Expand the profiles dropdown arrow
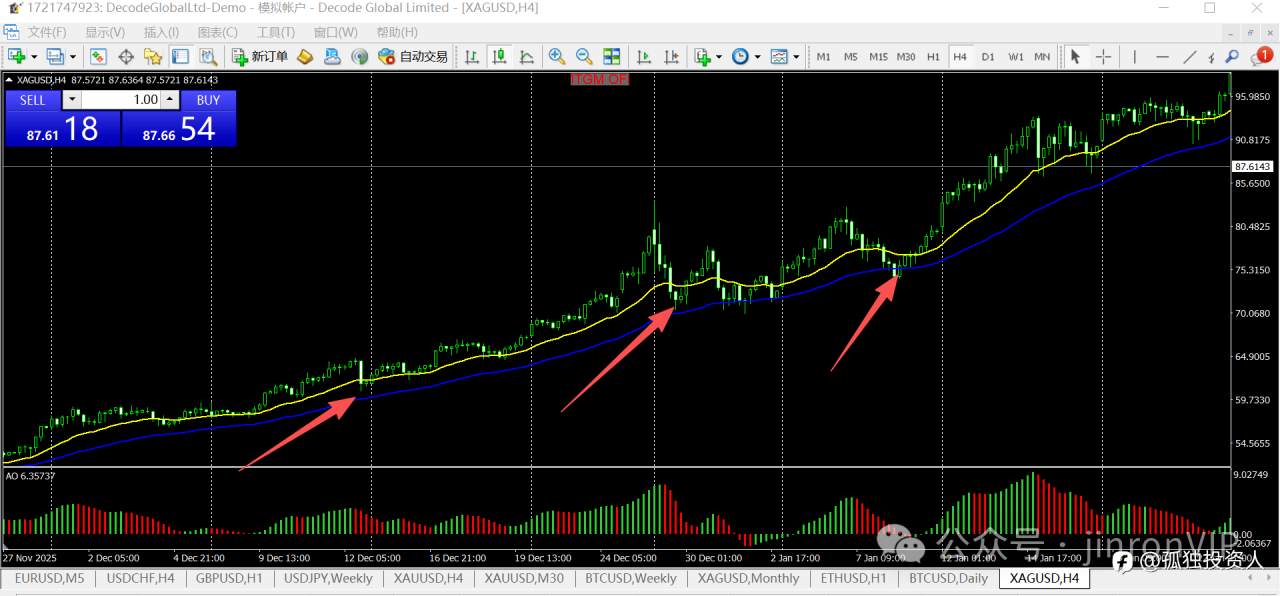 click(73, 57)
